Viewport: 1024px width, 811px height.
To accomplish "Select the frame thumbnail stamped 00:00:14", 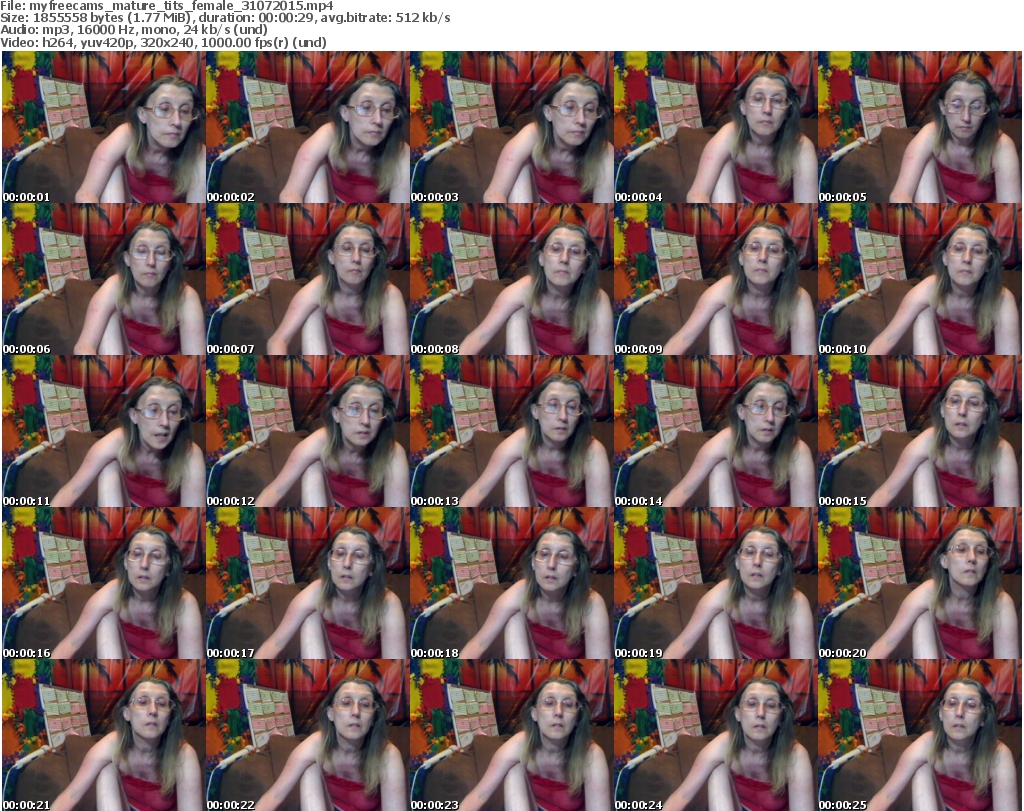I will (x=715, y=432).
